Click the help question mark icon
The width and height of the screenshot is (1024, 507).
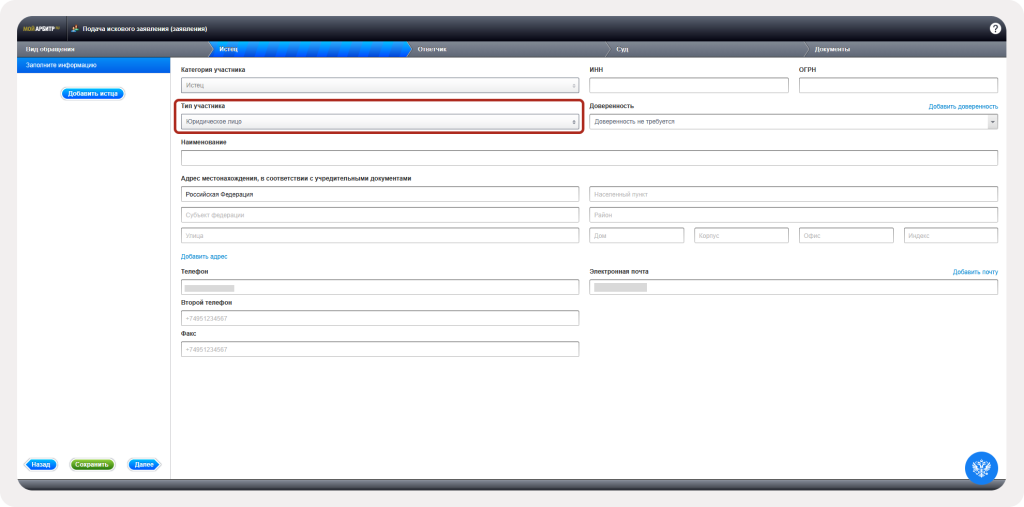click(x=995, y=28)
